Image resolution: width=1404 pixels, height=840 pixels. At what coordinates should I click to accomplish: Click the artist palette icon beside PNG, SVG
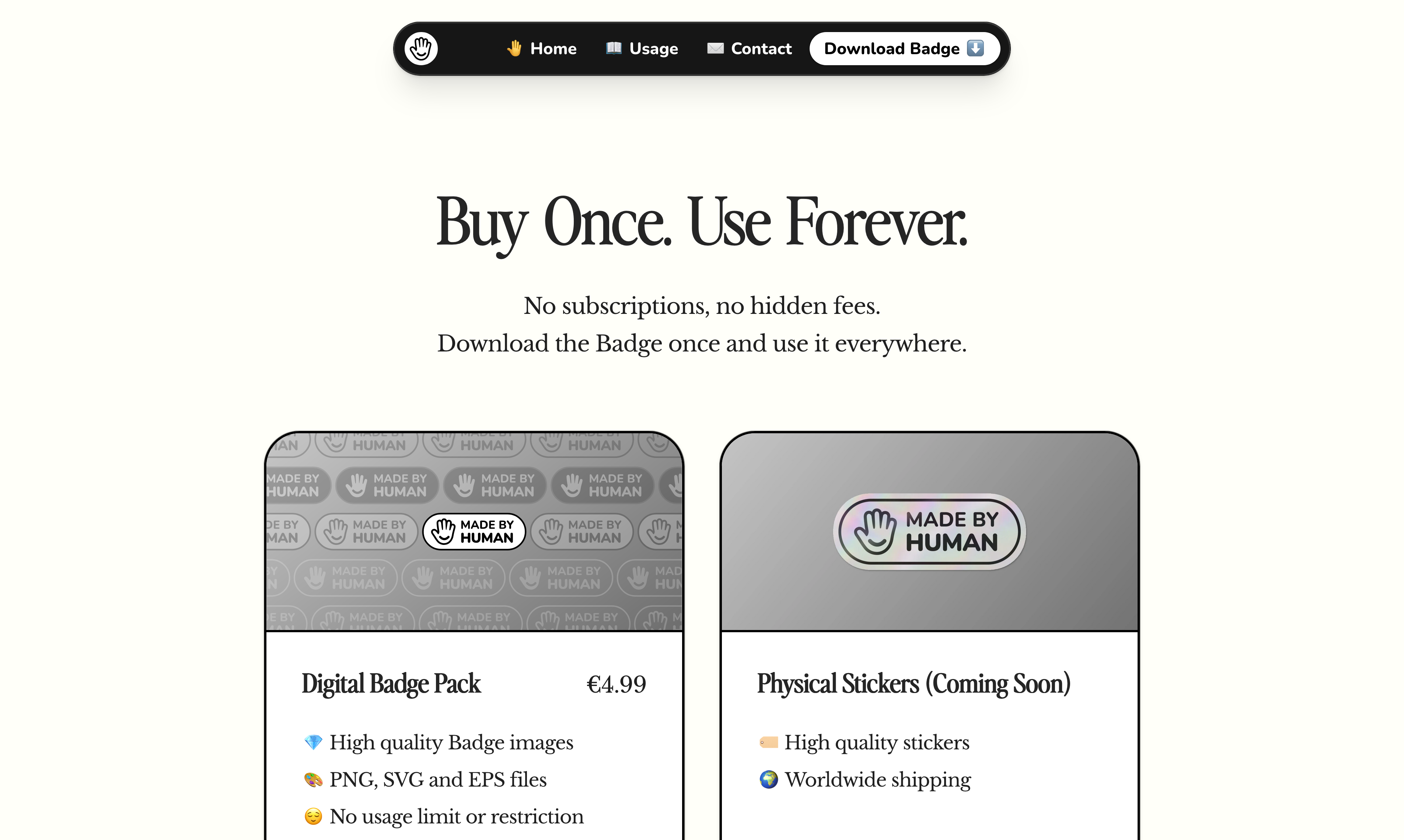(x=313, y=780)
